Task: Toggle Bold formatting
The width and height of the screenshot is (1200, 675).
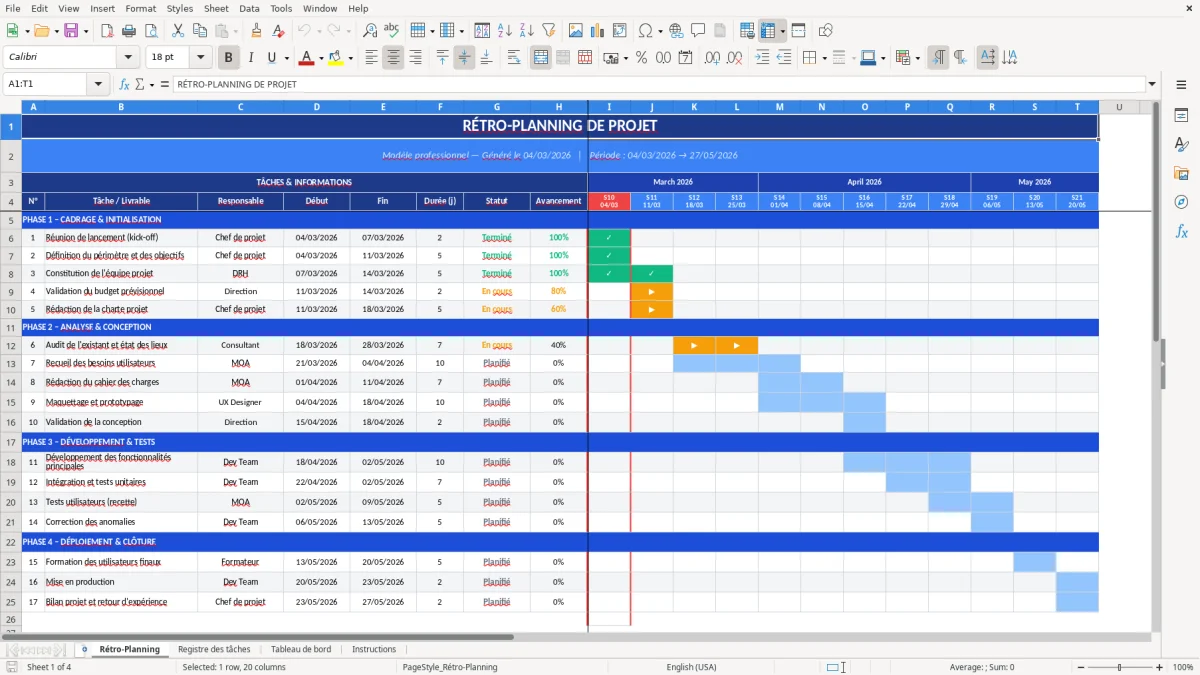Action: (x=228, y=58)
